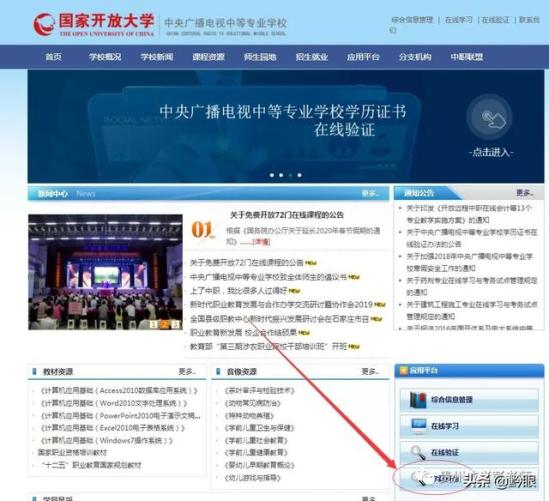Select the first banner carousel dot
The height and width of the screenshot is (501, 549).
pyautogui.click(x=272, y=175)
